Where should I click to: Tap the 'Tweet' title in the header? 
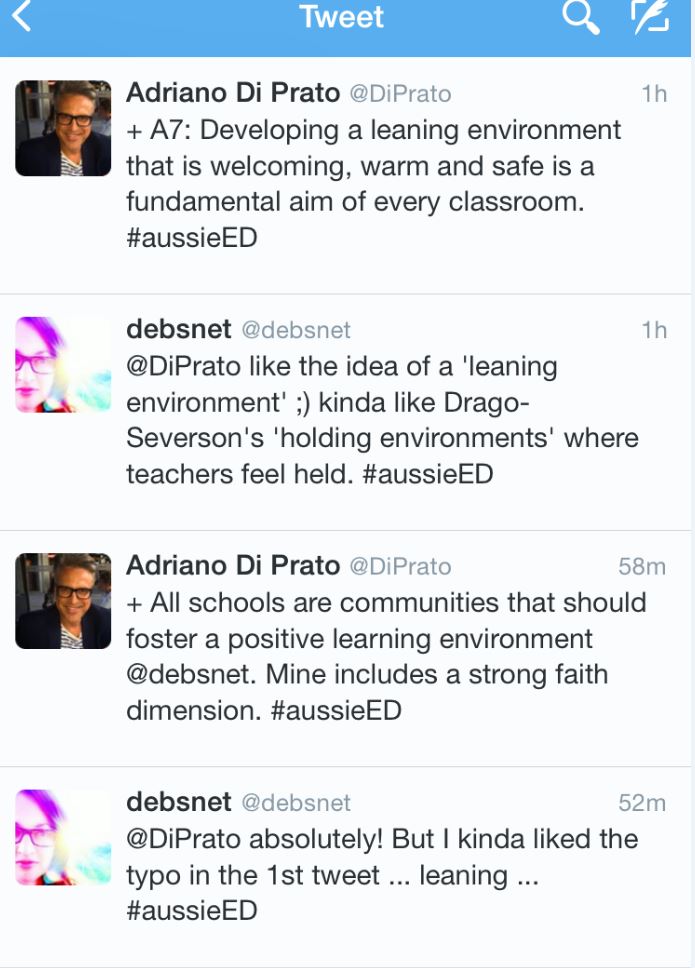342,17
